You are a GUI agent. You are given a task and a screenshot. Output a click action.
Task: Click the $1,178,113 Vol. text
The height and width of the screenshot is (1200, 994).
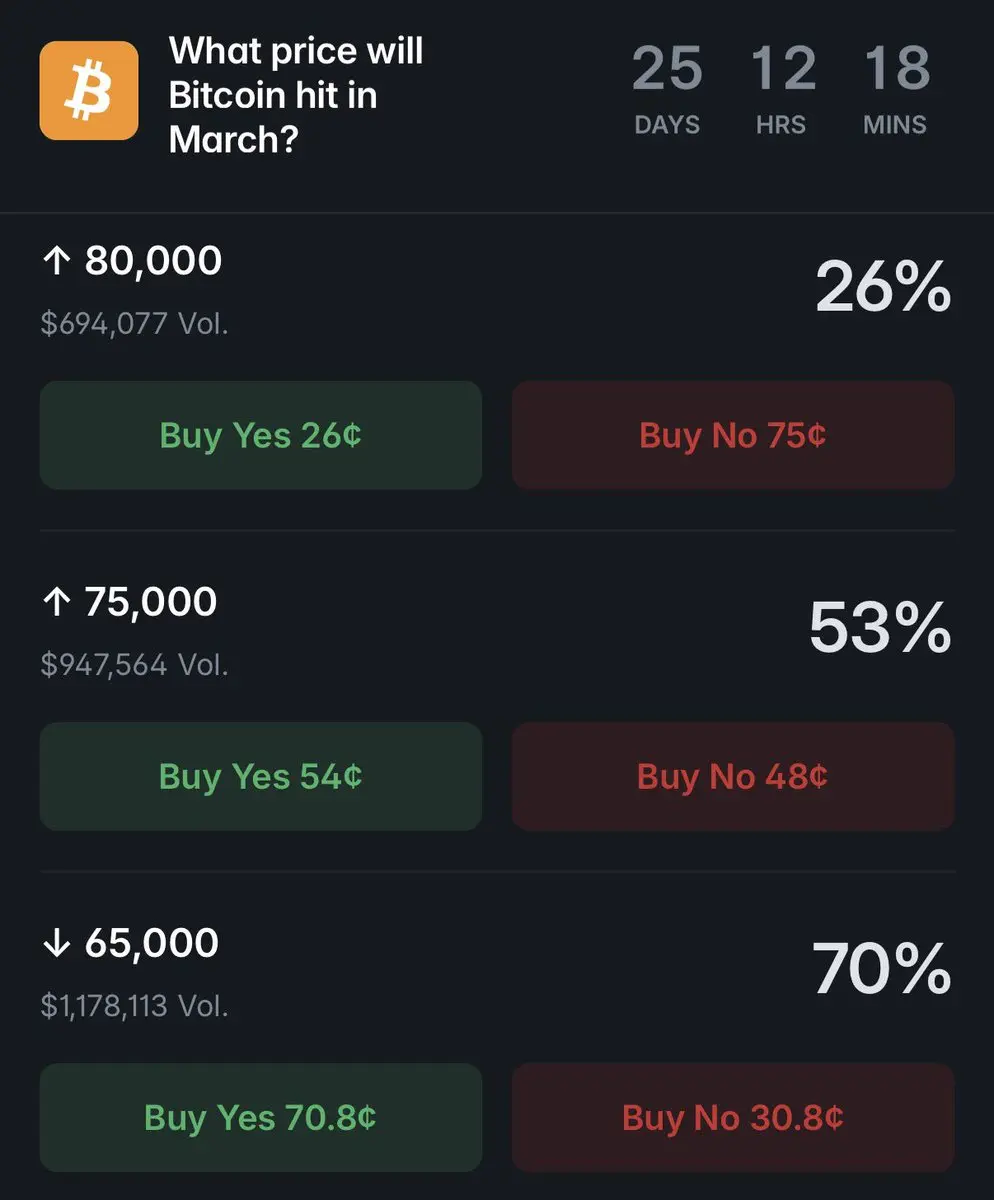tap(134, 1005)
